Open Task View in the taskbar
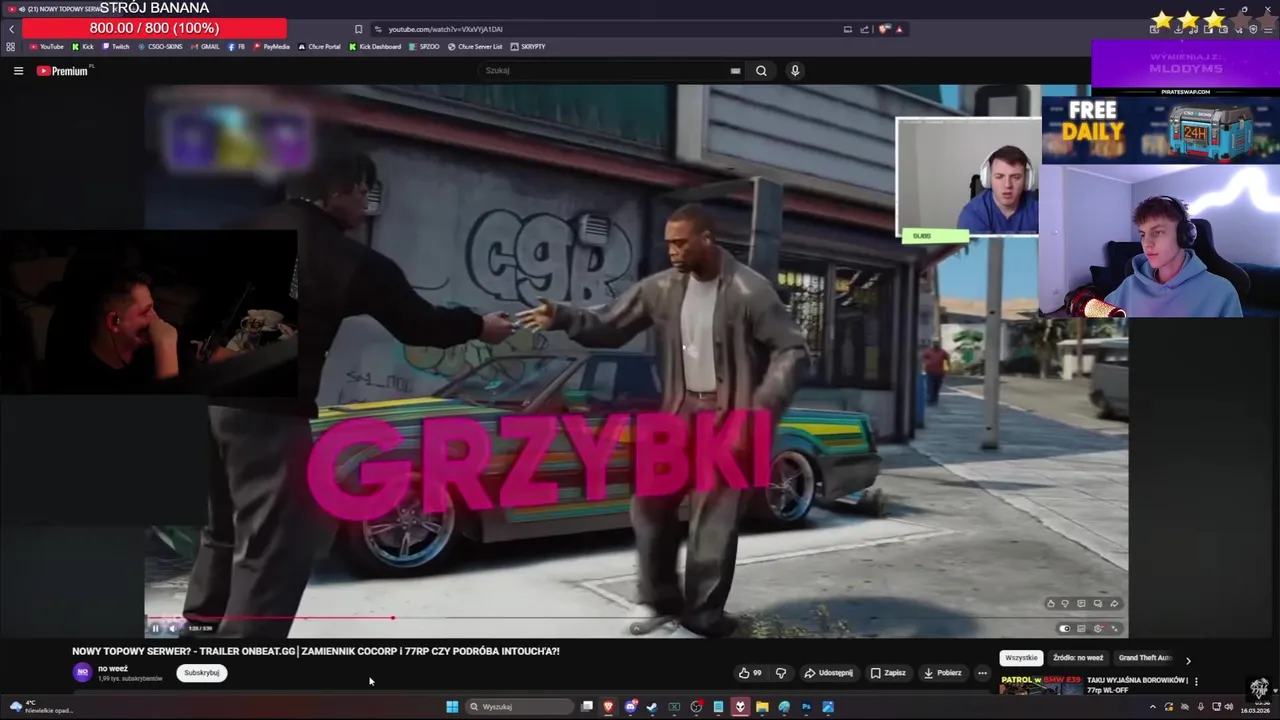This screenshot has height=720, width=1280. click(587, 707)
